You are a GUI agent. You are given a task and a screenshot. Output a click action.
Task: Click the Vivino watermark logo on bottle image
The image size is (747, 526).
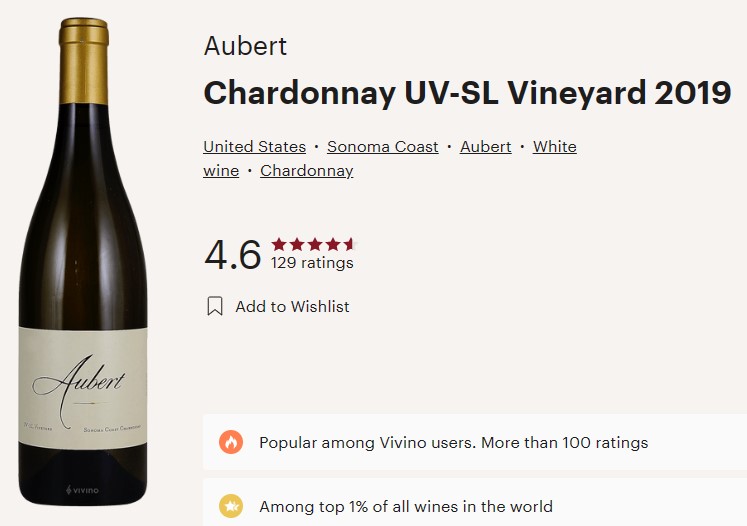[x=80, y=491]
